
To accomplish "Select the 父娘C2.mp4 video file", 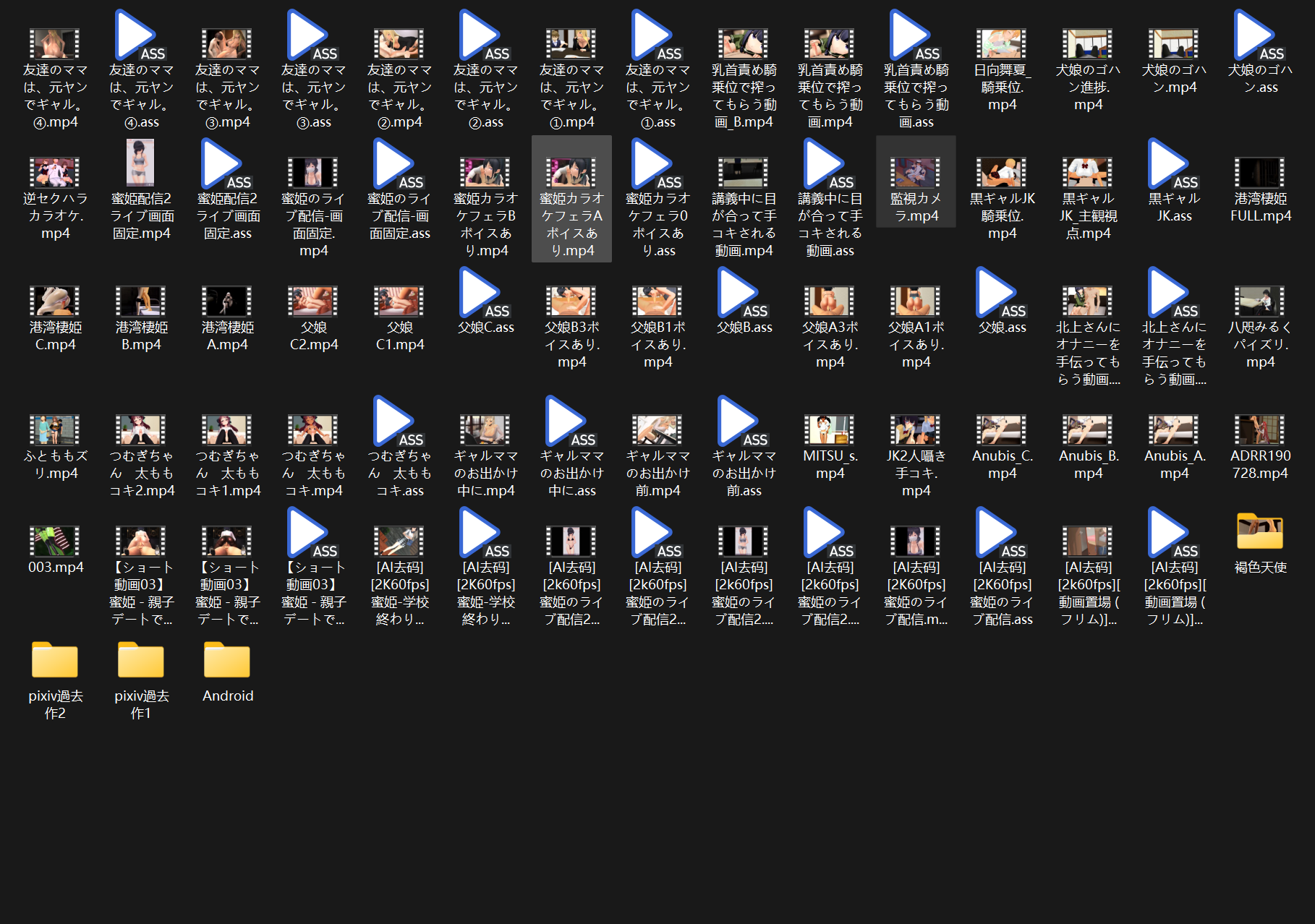I will [x=313, y=319].
